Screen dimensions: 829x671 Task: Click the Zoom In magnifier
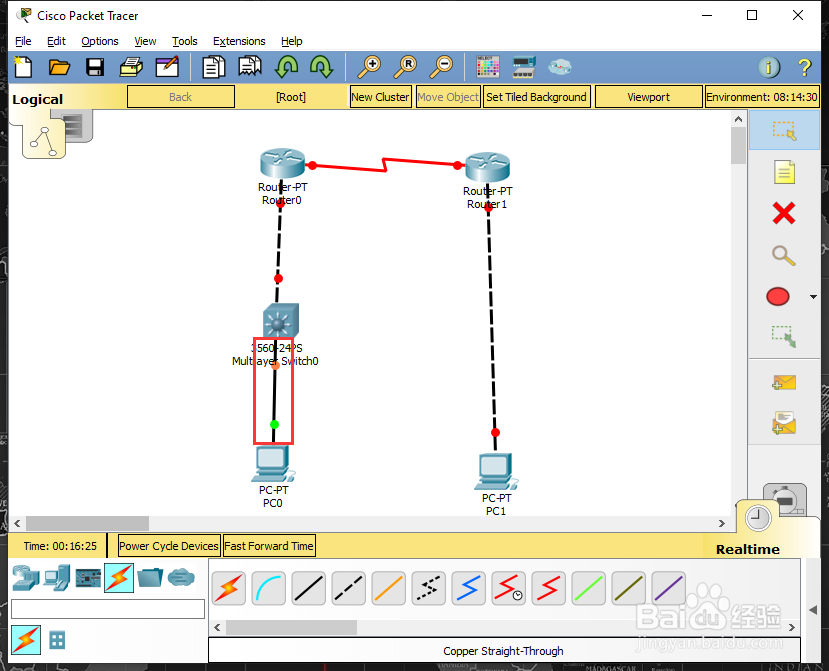pos(369,67)
